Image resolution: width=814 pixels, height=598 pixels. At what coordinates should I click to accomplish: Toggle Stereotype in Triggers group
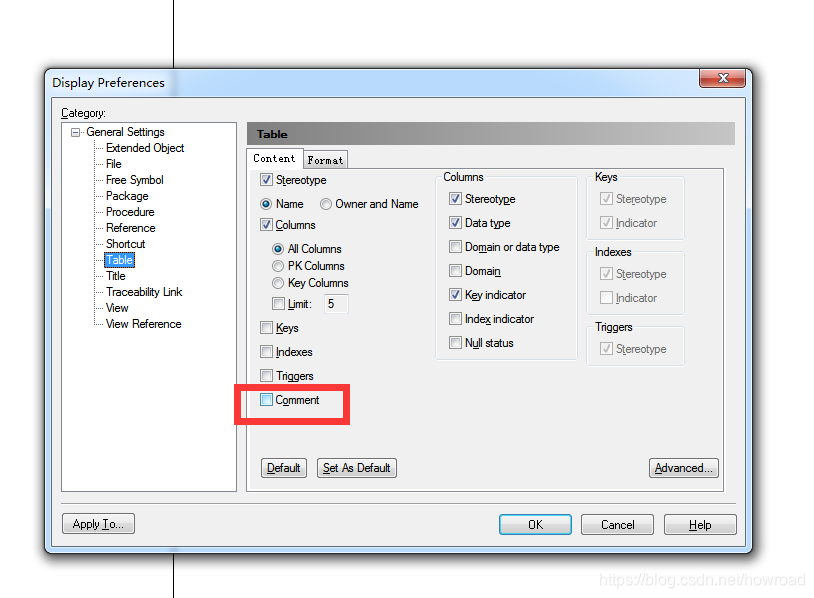[x=606, y=349]
